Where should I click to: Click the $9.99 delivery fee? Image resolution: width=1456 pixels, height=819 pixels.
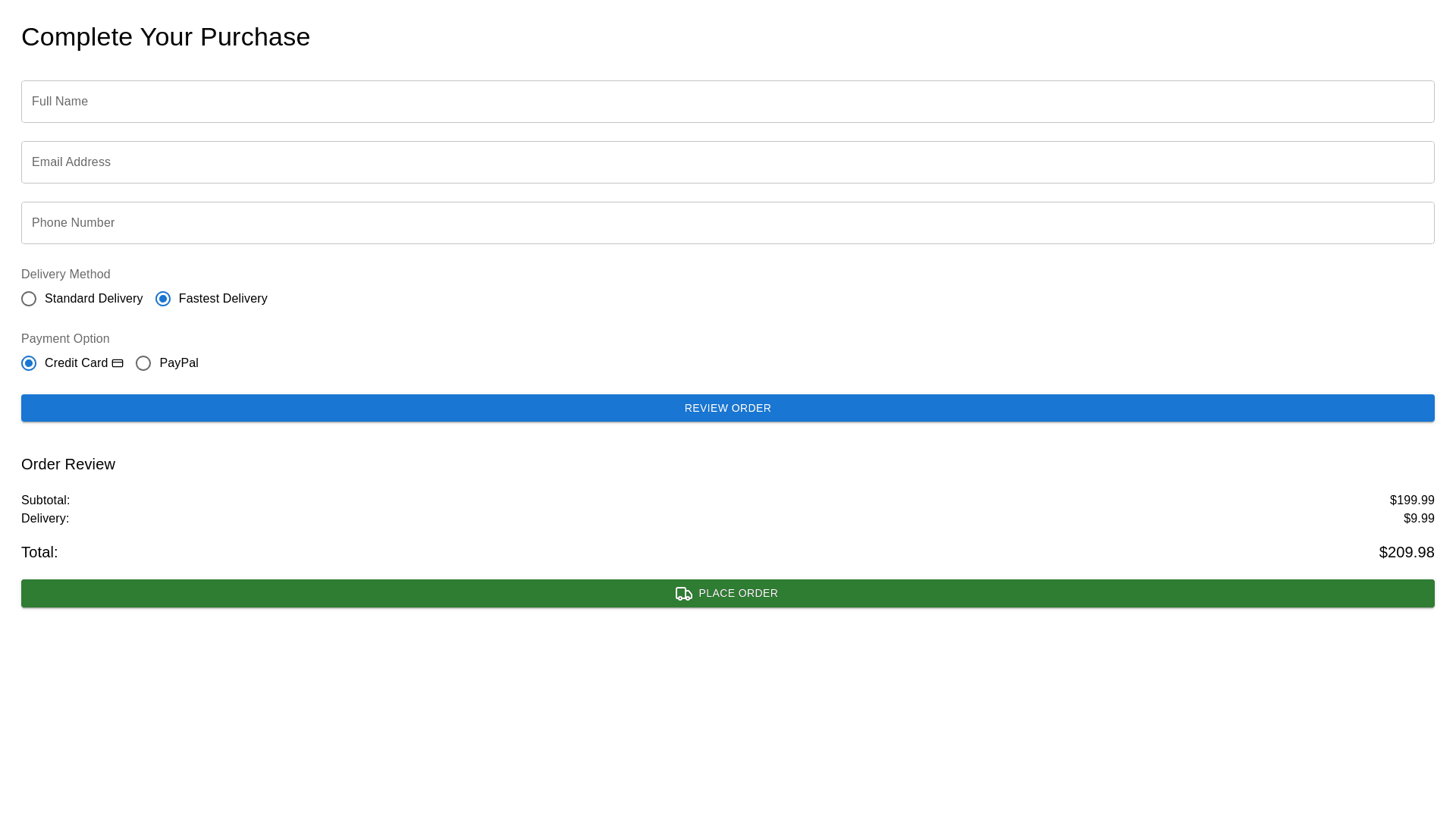[x=1418, y=519]
